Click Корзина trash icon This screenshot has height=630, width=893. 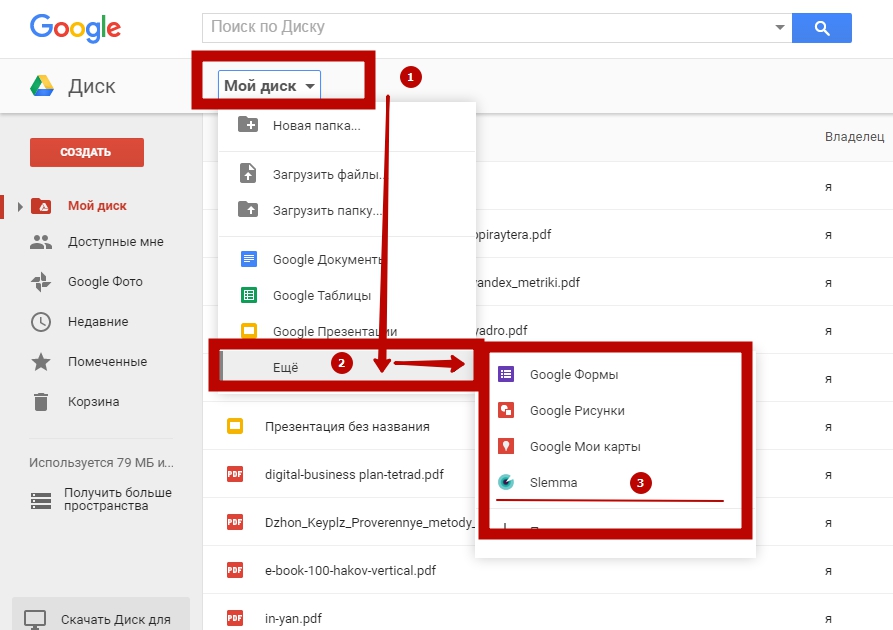41,402
